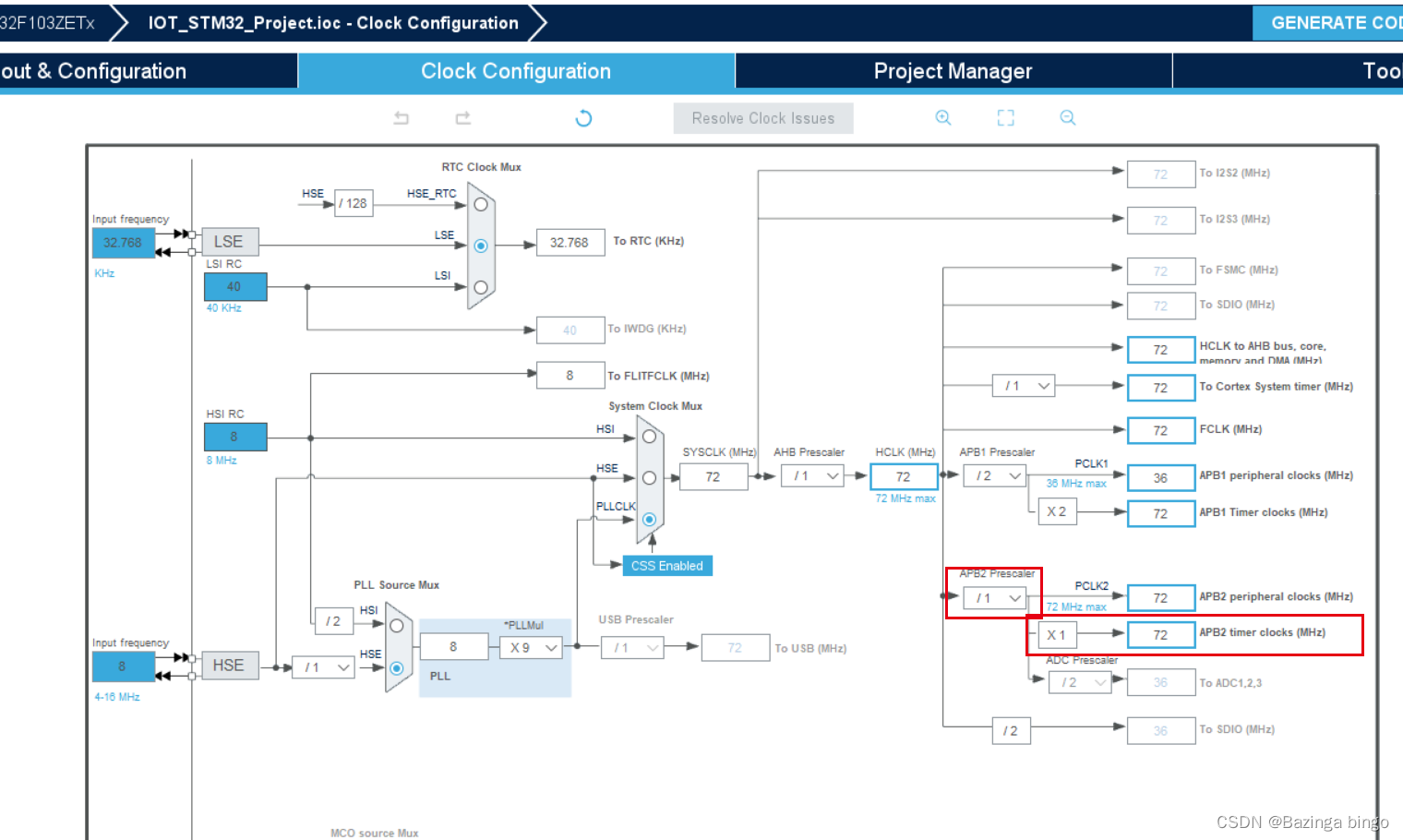This screenshot has width=1403, height=840.
Task: Click the LSE clock source block
Action: (230, 242)
